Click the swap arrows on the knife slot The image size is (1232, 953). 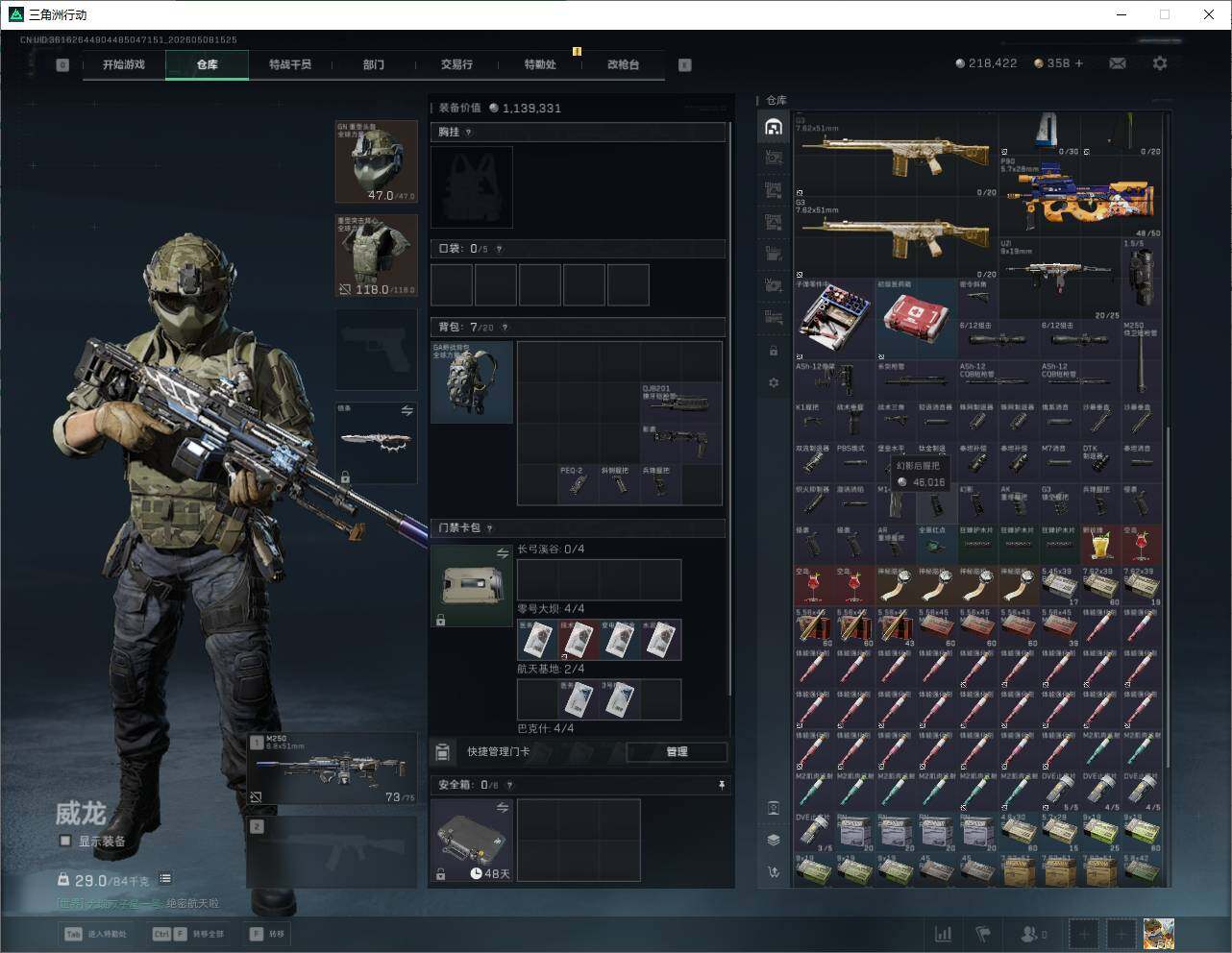[x=407, y=411]
